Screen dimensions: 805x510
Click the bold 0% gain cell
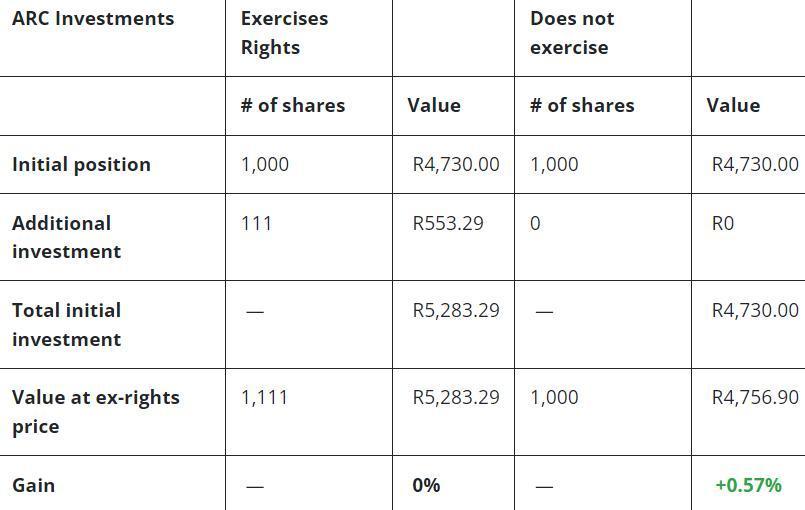pos(426,486)
